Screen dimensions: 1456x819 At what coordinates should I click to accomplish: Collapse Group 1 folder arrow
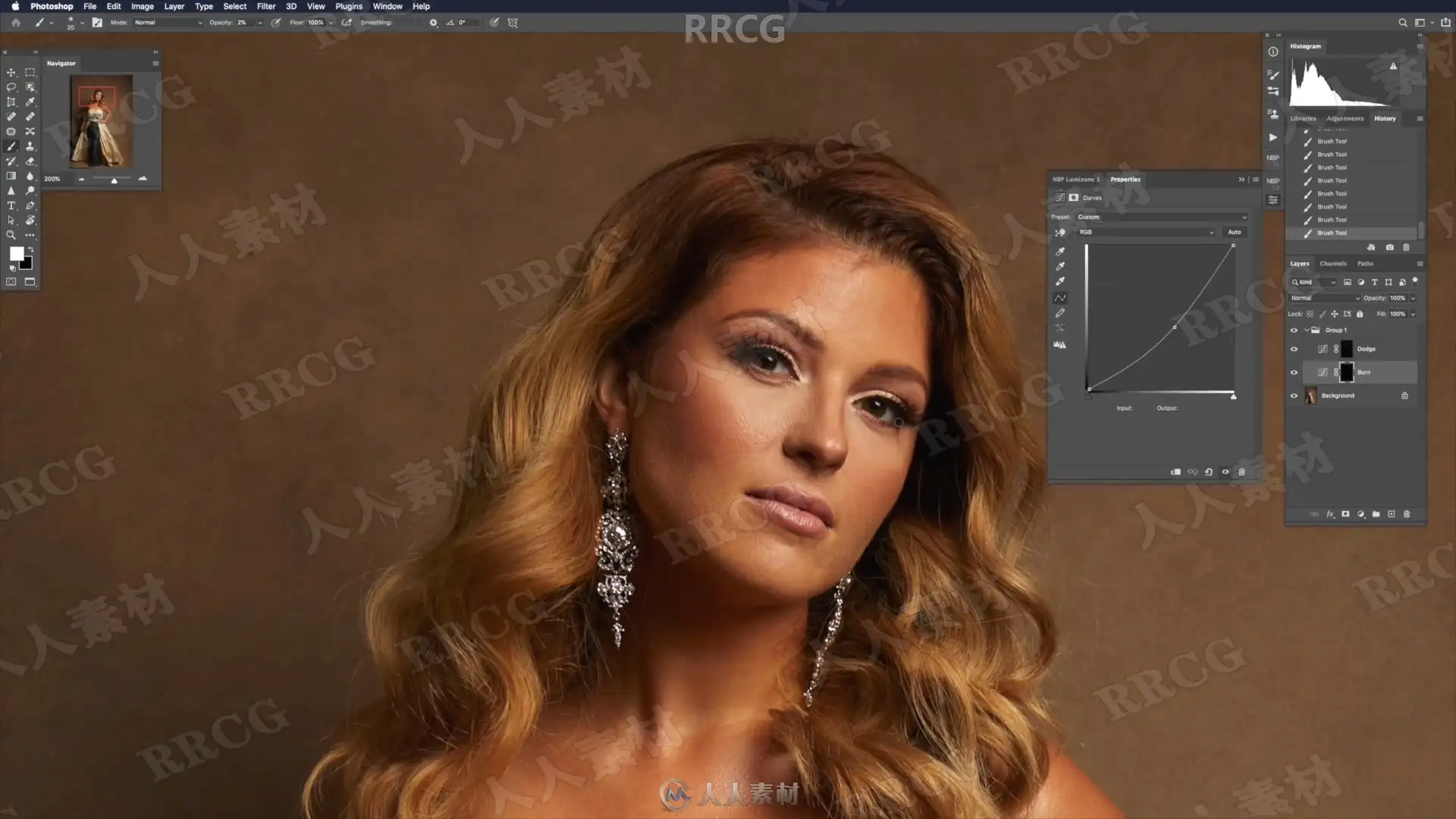pos(1307,331)
